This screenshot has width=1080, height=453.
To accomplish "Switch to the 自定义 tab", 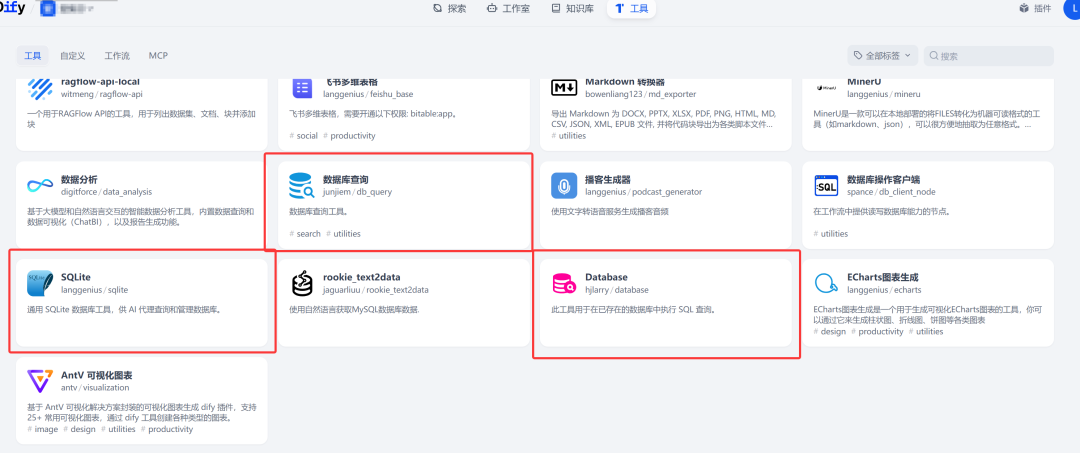I will [x=72, y=56].
